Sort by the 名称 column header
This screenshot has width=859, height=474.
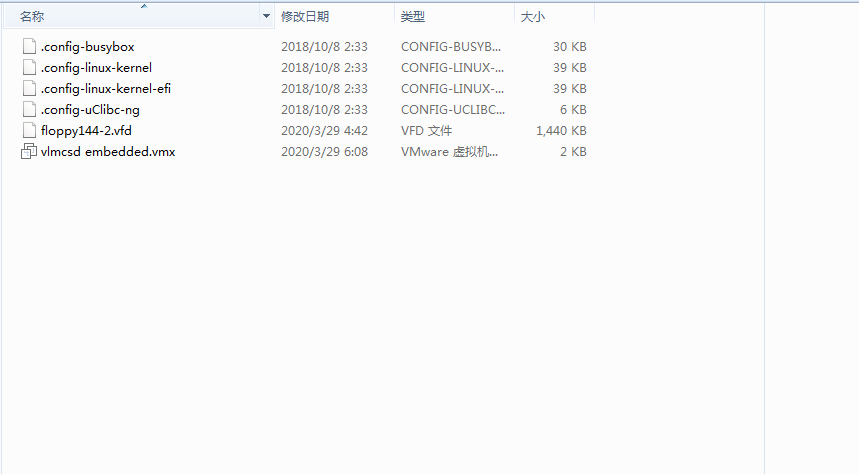click(x=32, y=16)
